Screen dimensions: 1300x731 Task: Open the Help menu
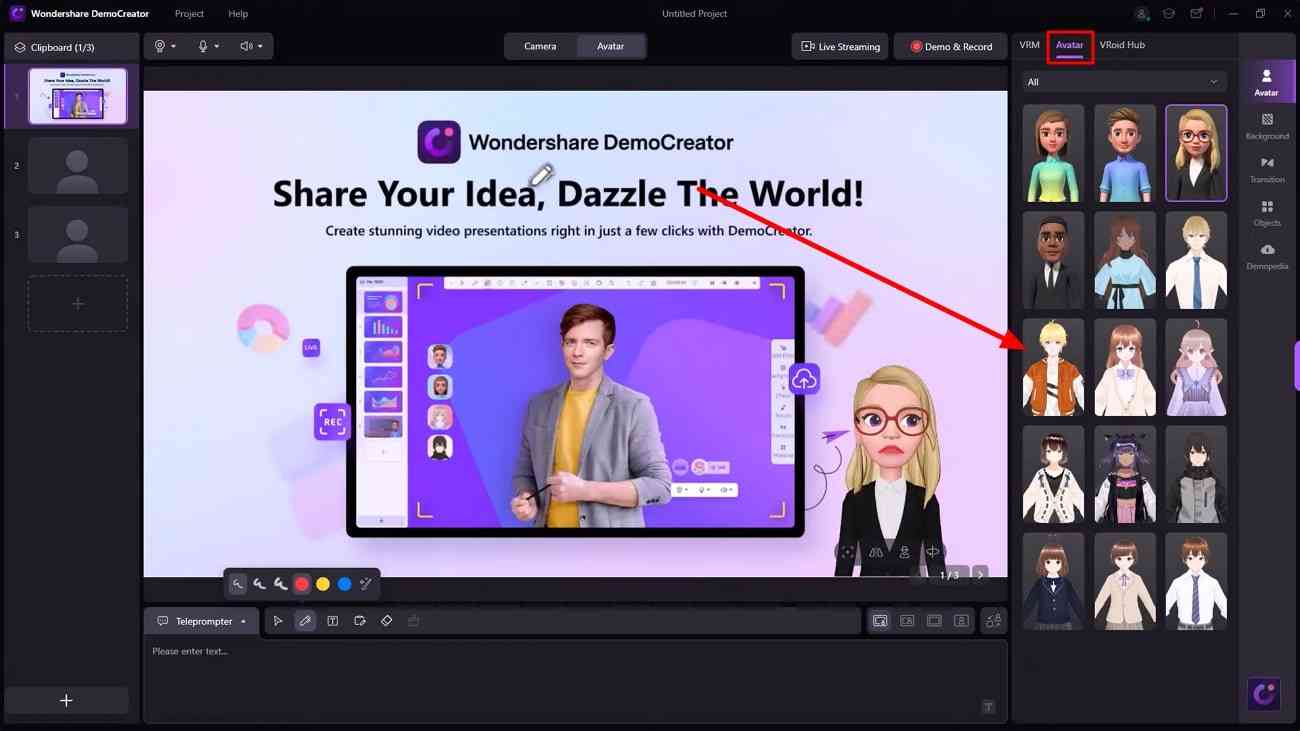coord(238,14)
